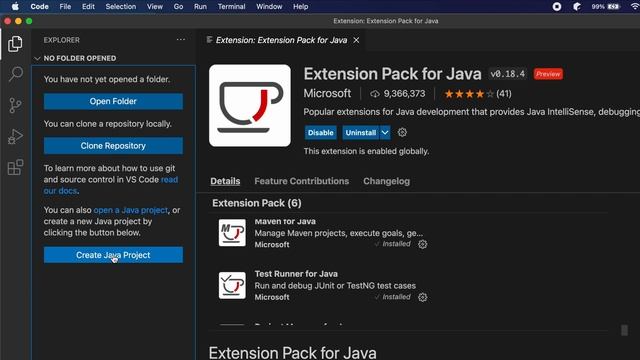Open the Extensions view icon

(15, 167)
